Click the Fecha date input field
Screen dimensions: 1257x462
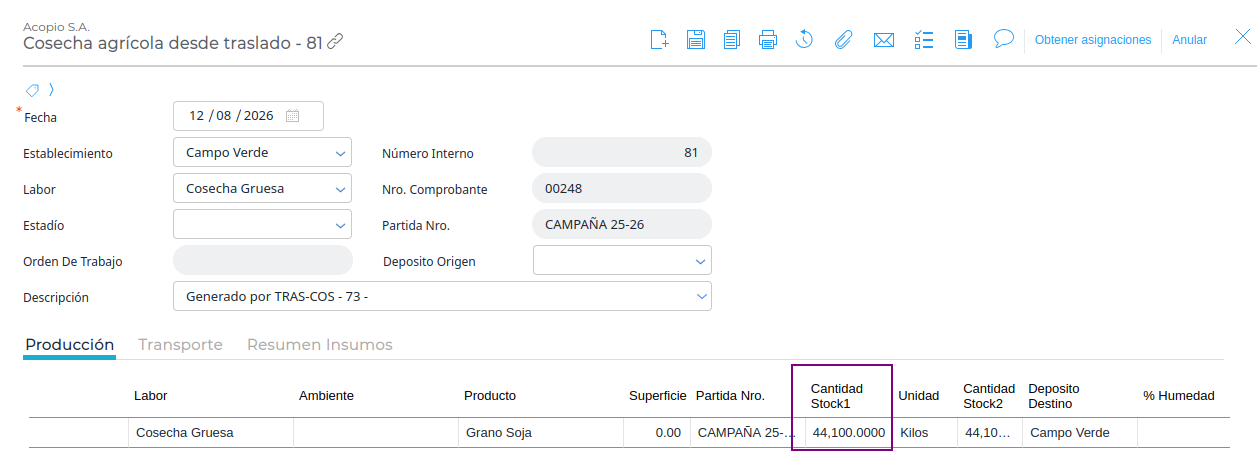(248, 116)
